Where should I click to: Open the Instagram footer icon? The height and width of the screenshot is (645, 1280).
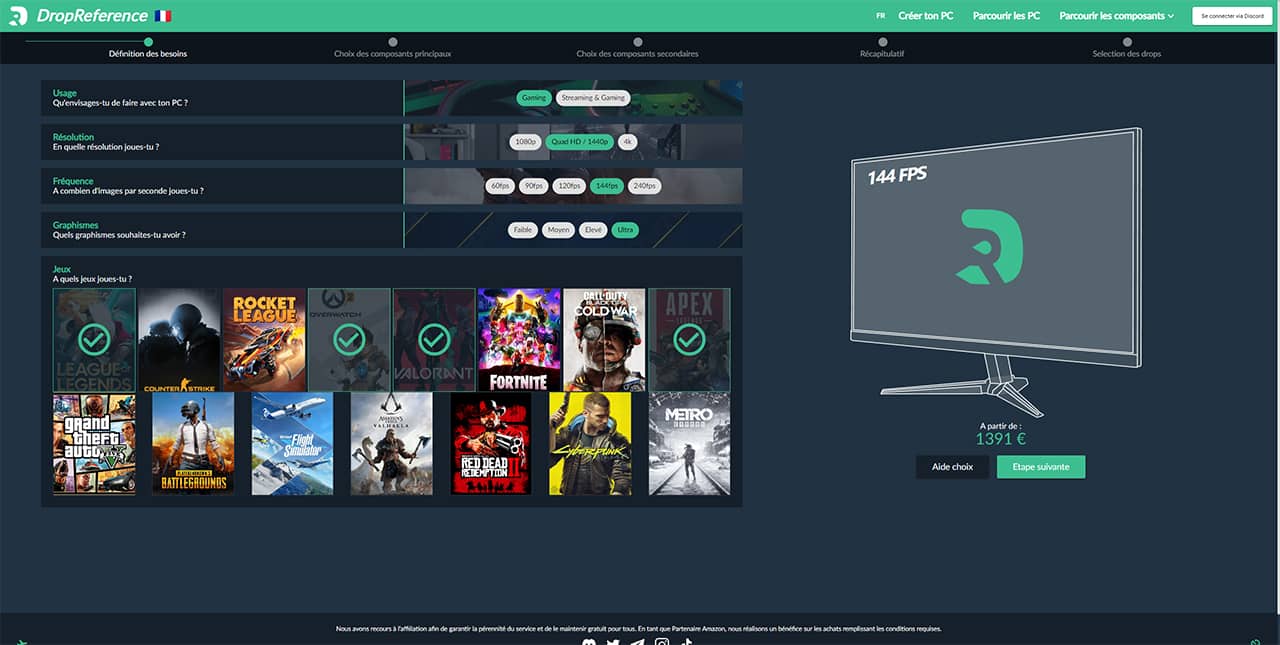coord(662,643)
